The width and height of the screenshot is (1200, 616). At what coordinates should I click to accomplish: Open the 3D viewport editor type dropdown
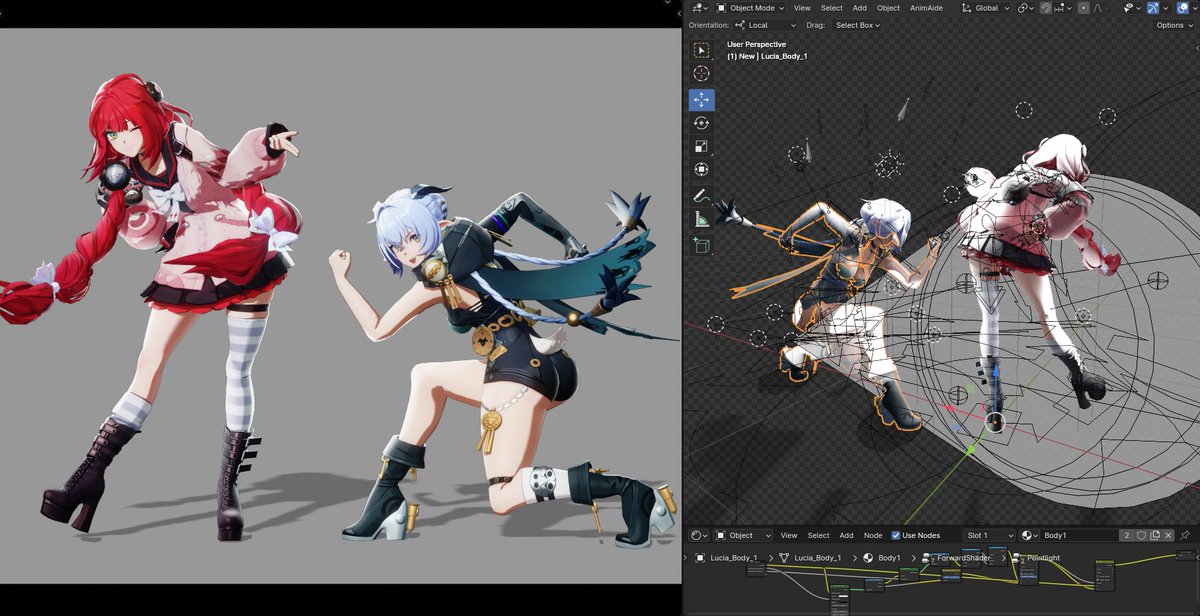pos(699,8)
